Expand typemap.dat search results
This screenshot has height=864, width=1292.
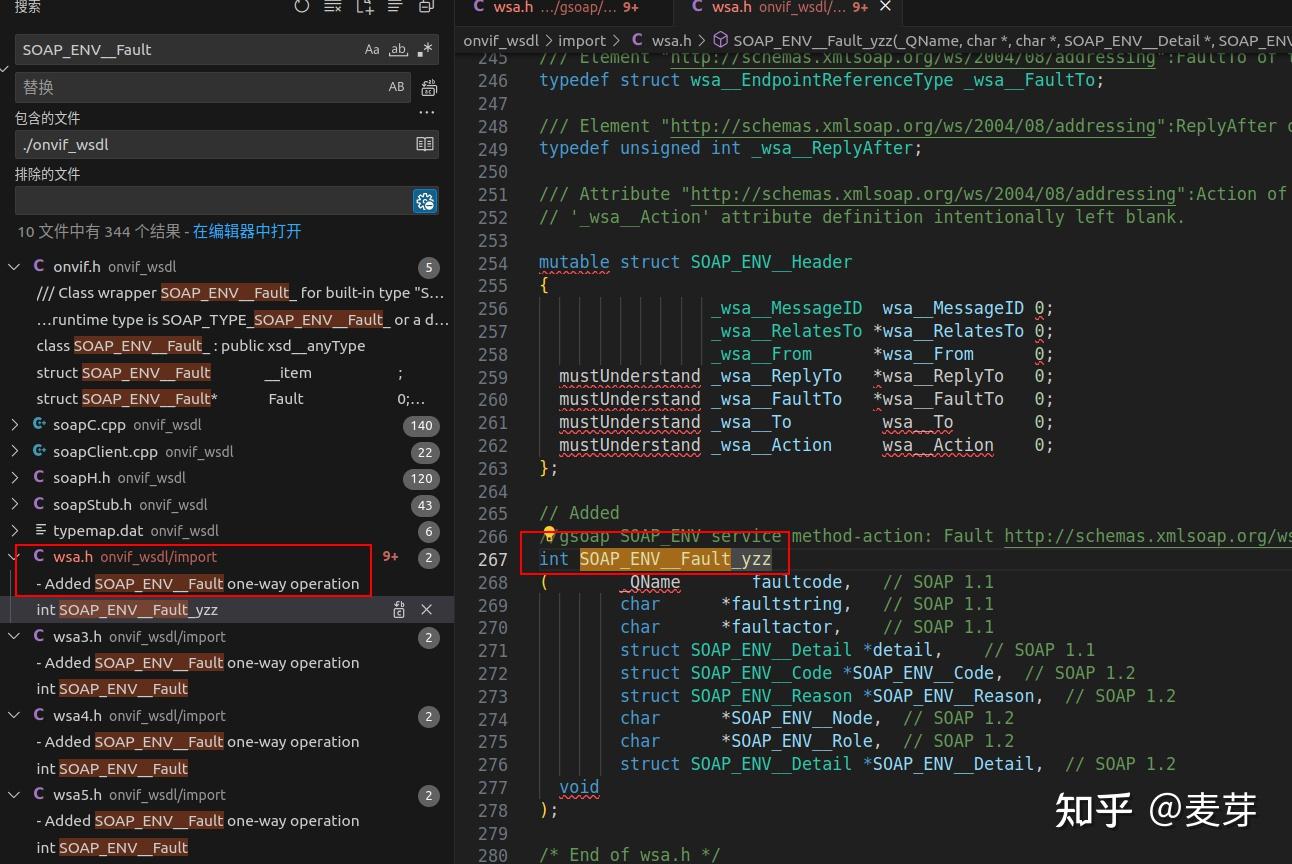tap(15, 531)
